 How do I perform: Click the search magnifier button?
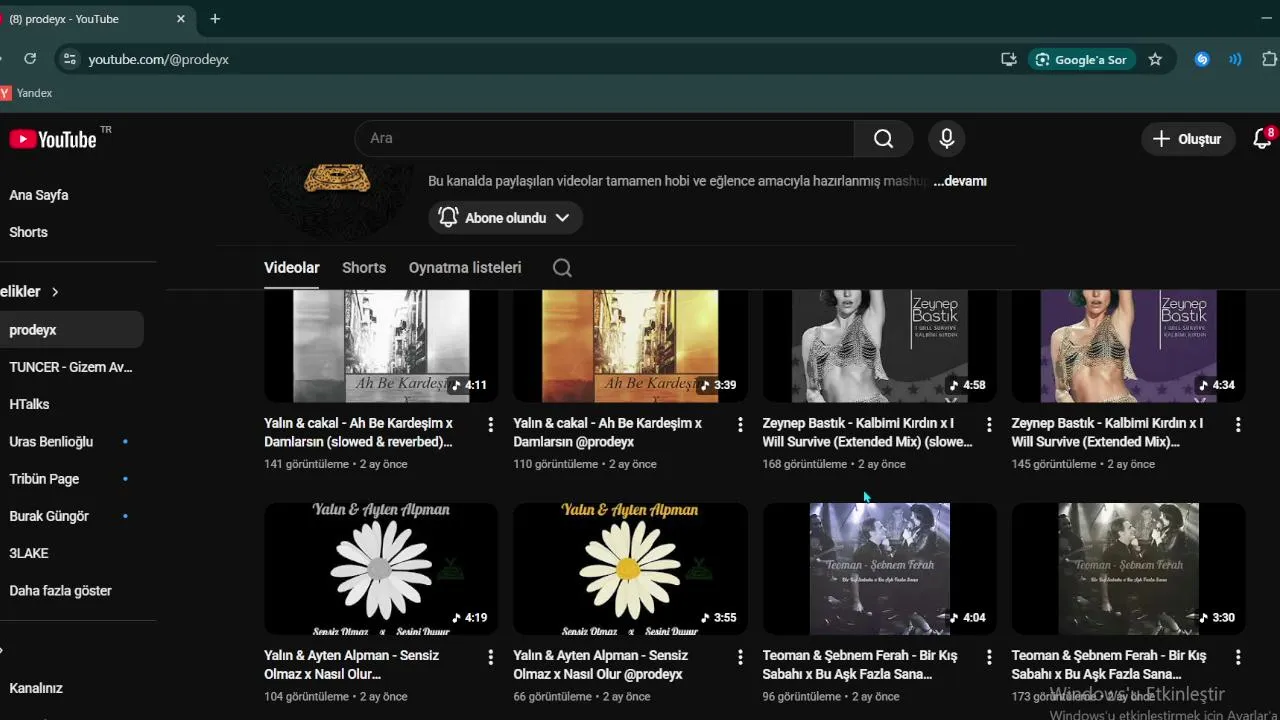pyautogui.click(x=883, y=139)
